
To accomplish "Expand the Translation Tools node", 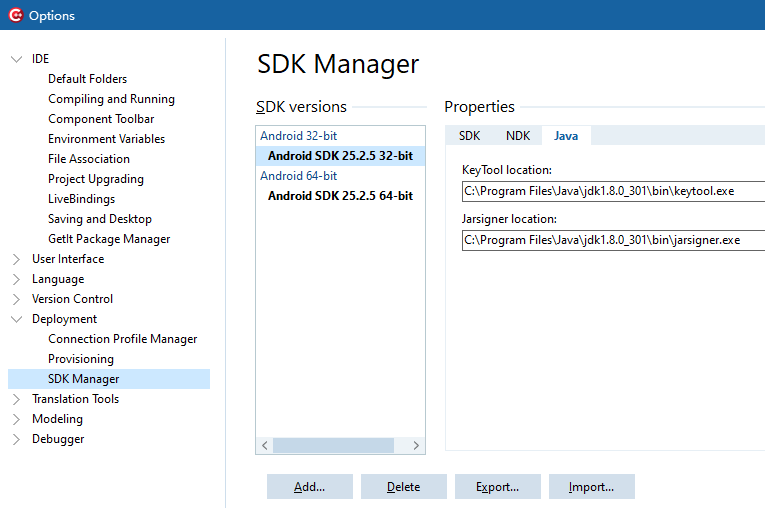I will point(16,399).
